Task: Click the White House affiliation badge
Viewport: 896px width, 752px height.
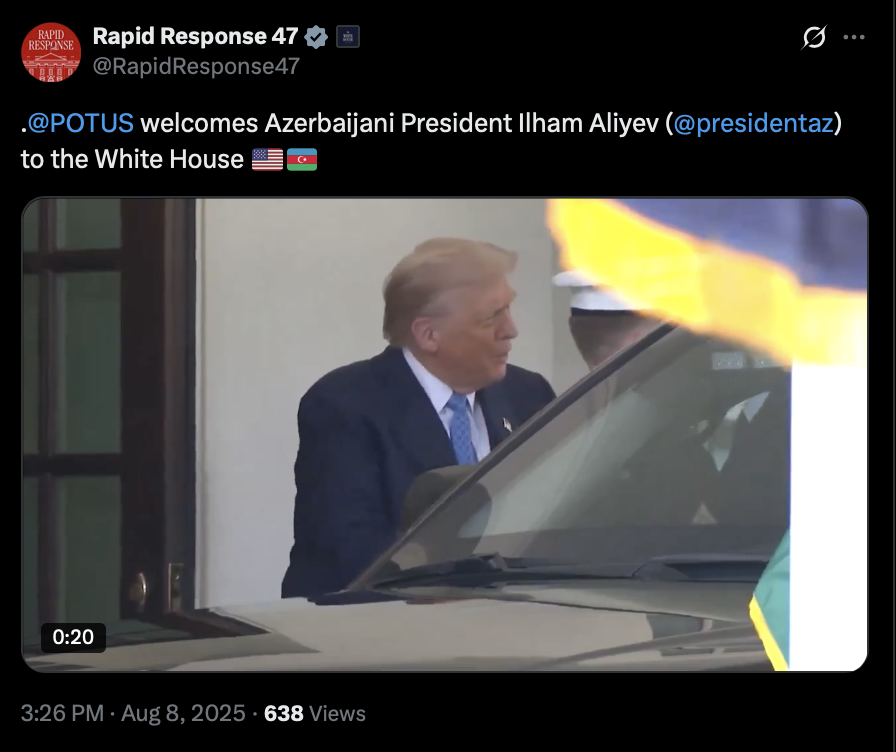Action: point(347,37)
